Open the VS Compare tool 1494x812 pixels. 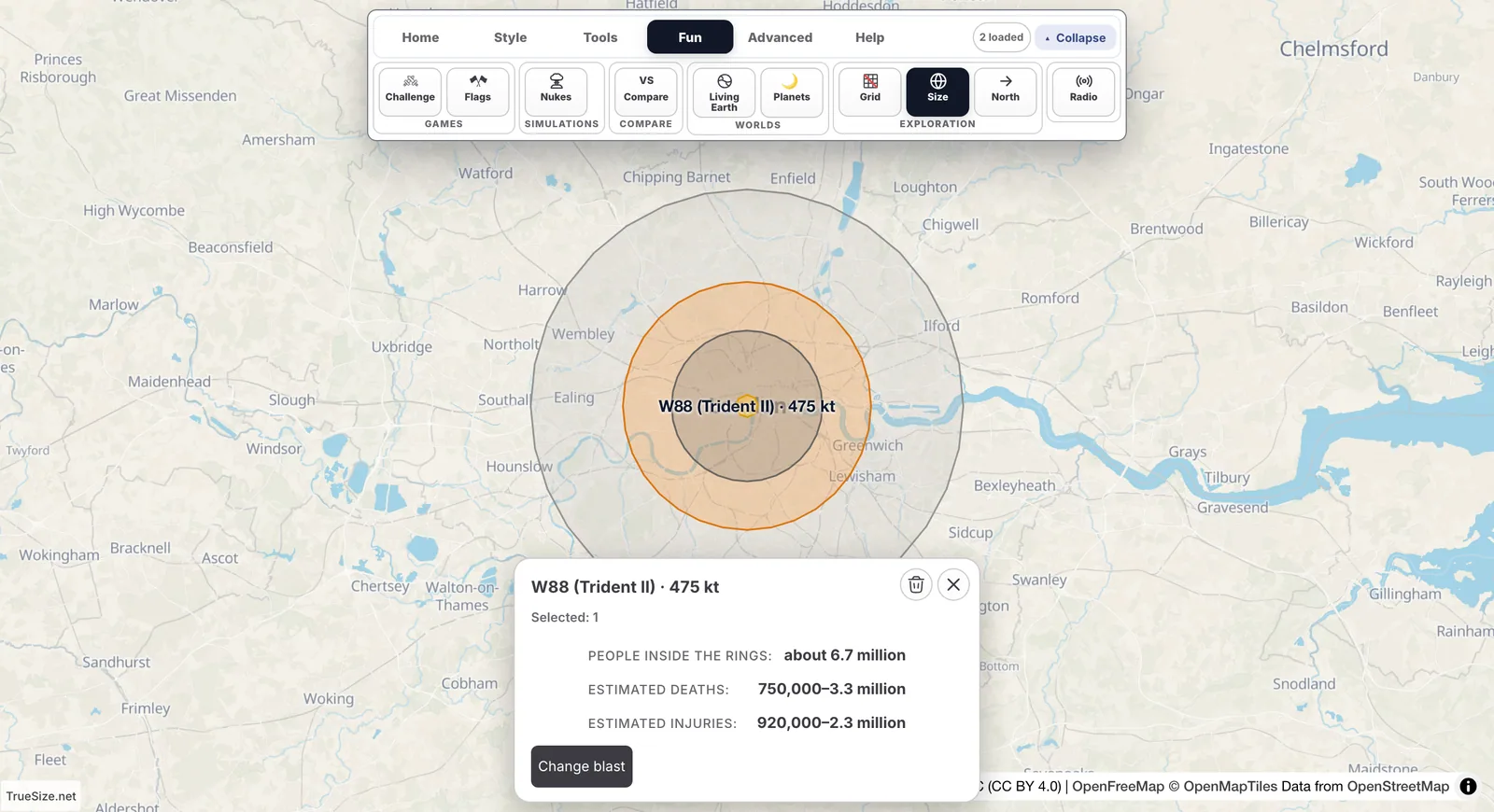(646, 91)
